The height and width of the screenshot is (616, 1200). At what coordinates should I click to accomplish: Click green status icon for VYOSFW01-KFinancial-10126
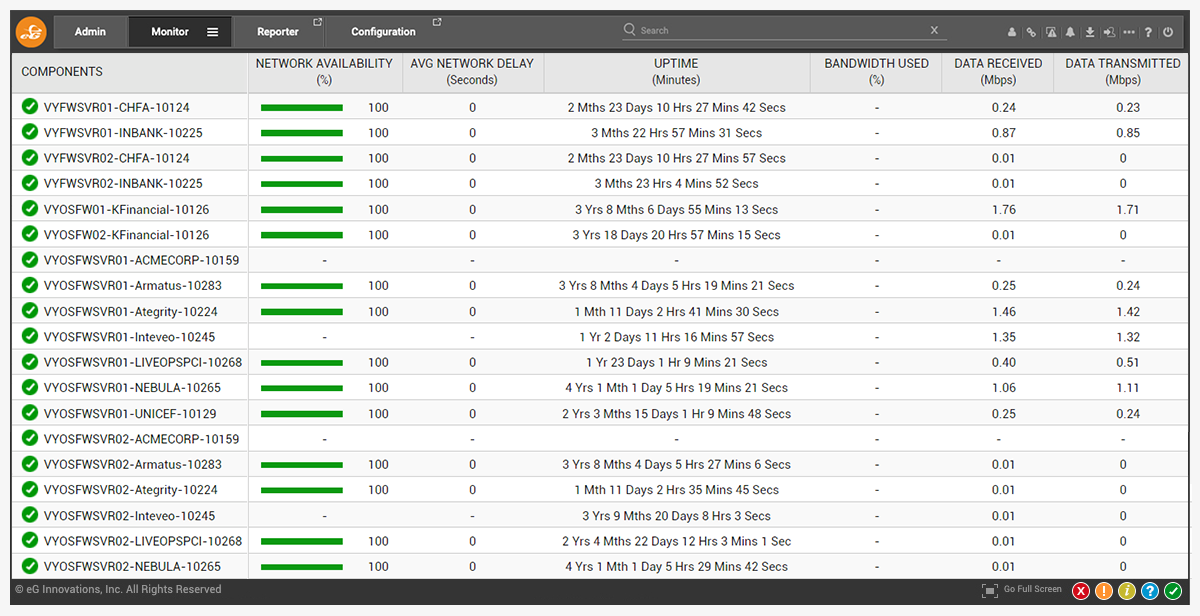(x=30, y=209)
